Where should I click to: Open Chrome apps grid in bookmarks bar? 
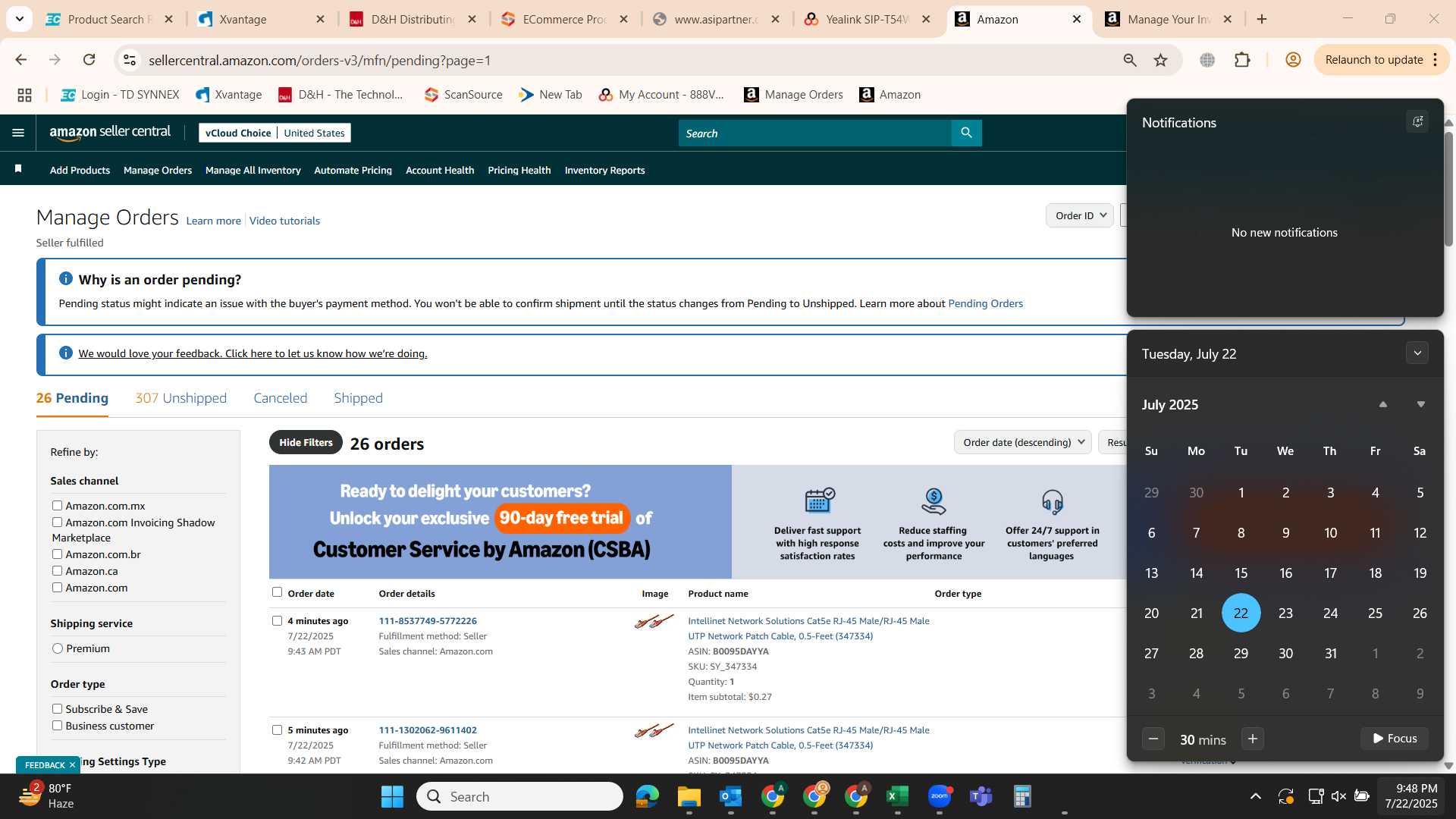pyautogui.click(x=24, y=95)
